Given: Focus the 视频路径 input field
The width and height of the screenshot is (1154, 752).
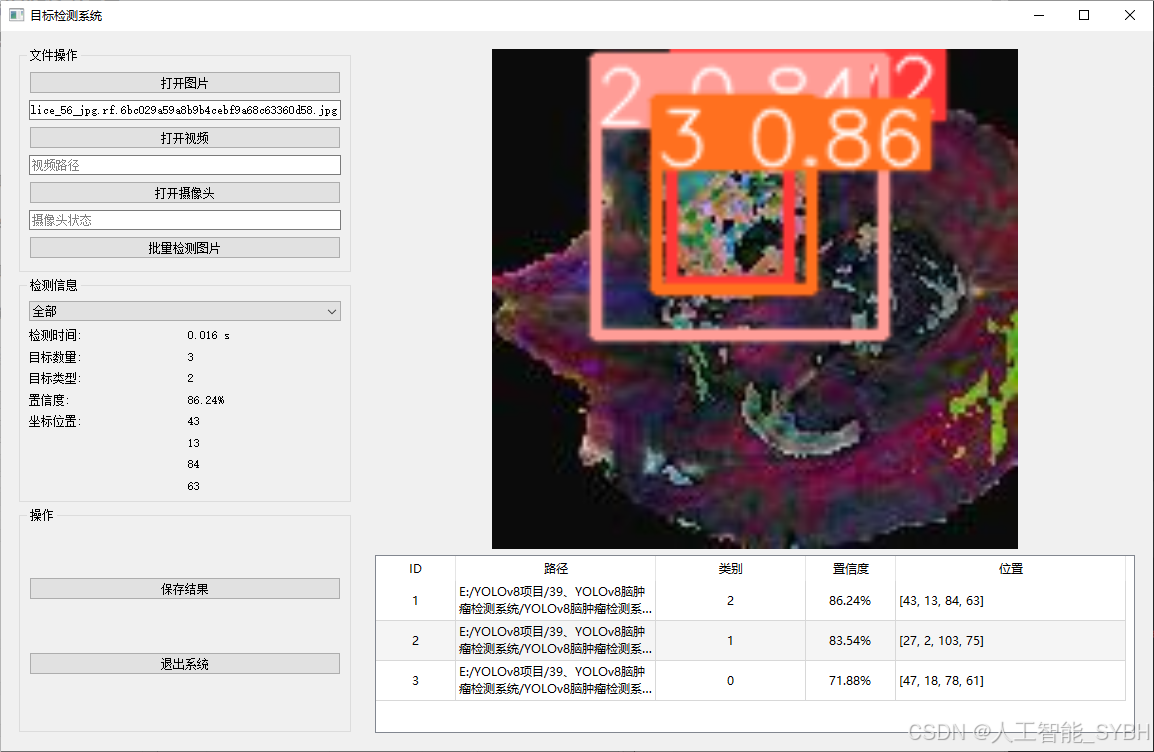Looking at the screenshot, I should [185, 165].
